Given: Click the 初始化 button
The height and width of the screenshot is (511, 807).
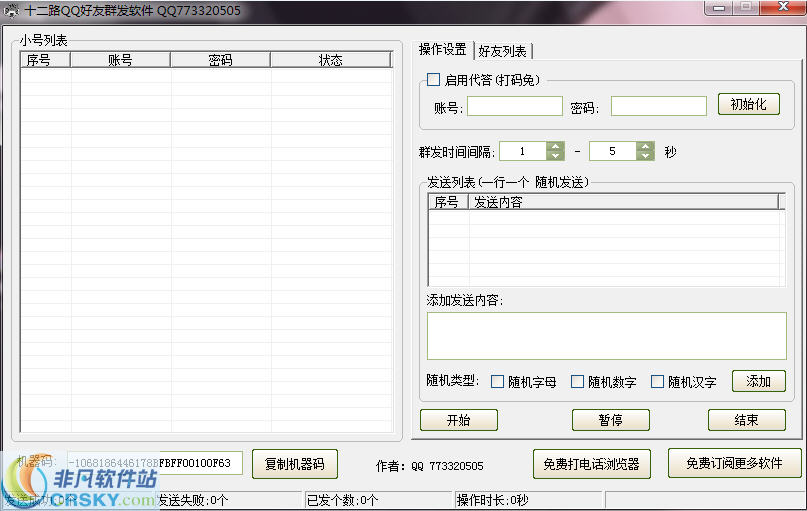Looking at the screenshot, I should point(749,104).
